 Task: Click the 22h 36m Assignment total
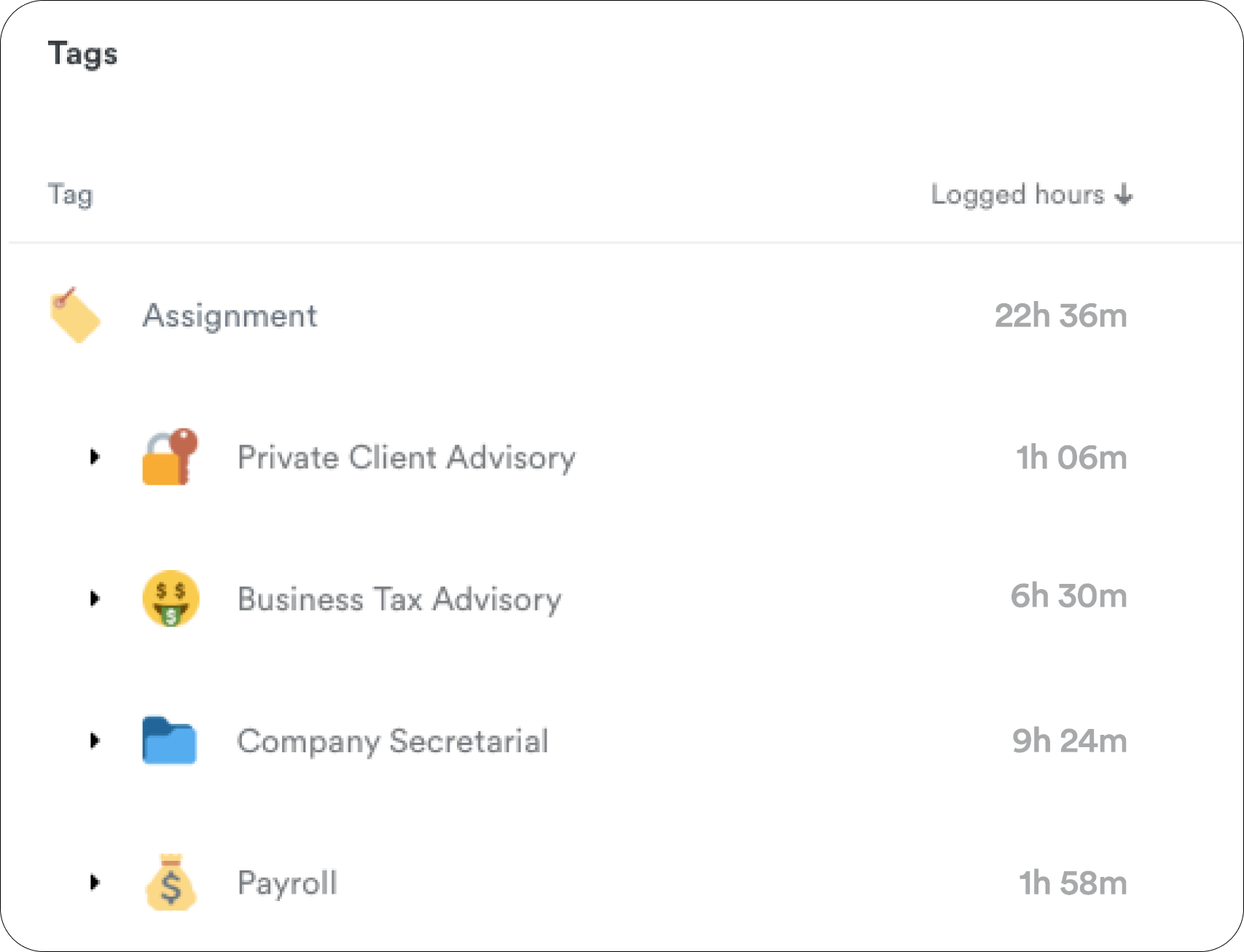[1060, 316]
